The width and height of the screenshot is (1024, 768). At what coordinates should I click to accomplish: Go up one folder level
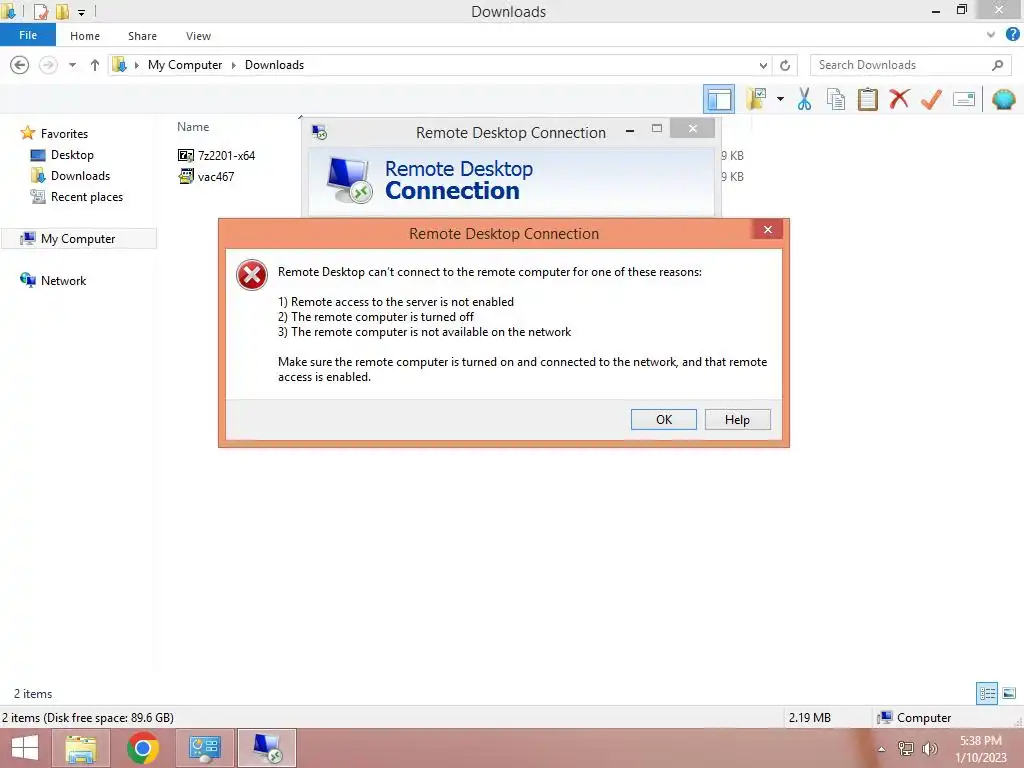[x=95, y=65]
